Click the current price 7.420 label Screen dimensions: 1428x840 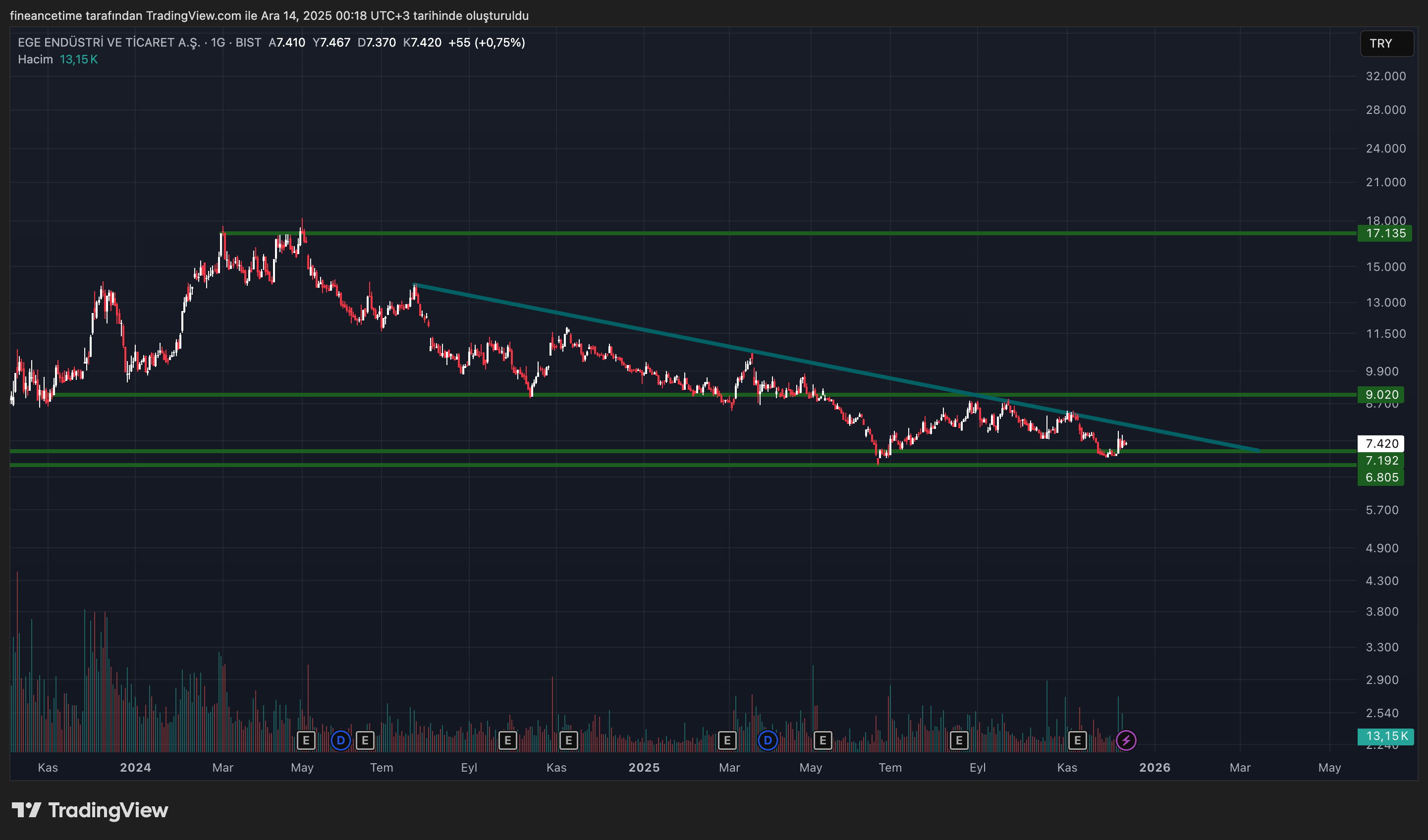coord(1381,443)
